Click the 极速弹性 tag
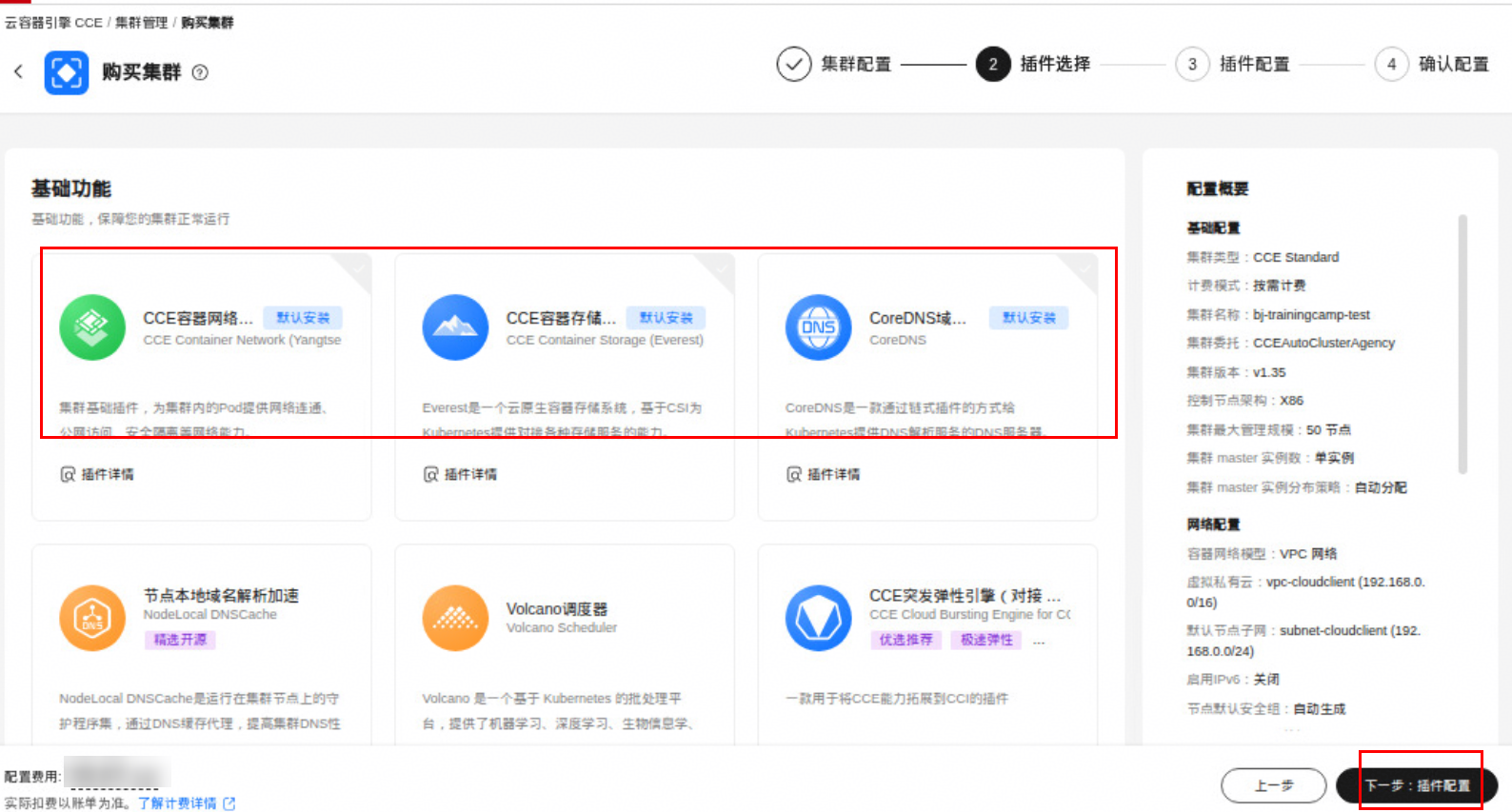The image size is (1512, 812). click(x=986, y=640)
